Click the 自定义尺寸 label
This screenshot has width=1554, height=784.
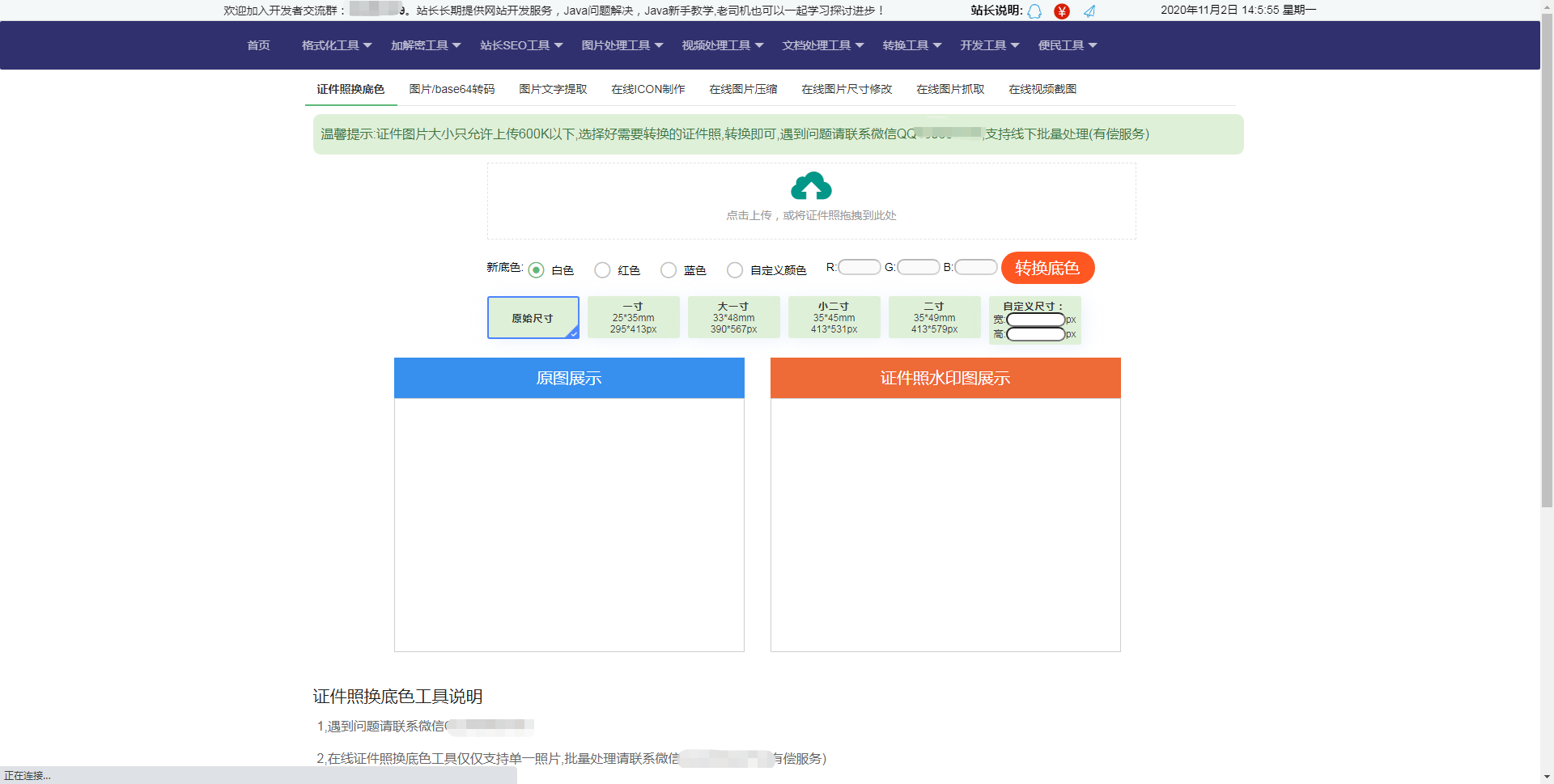click(1033, 307)
